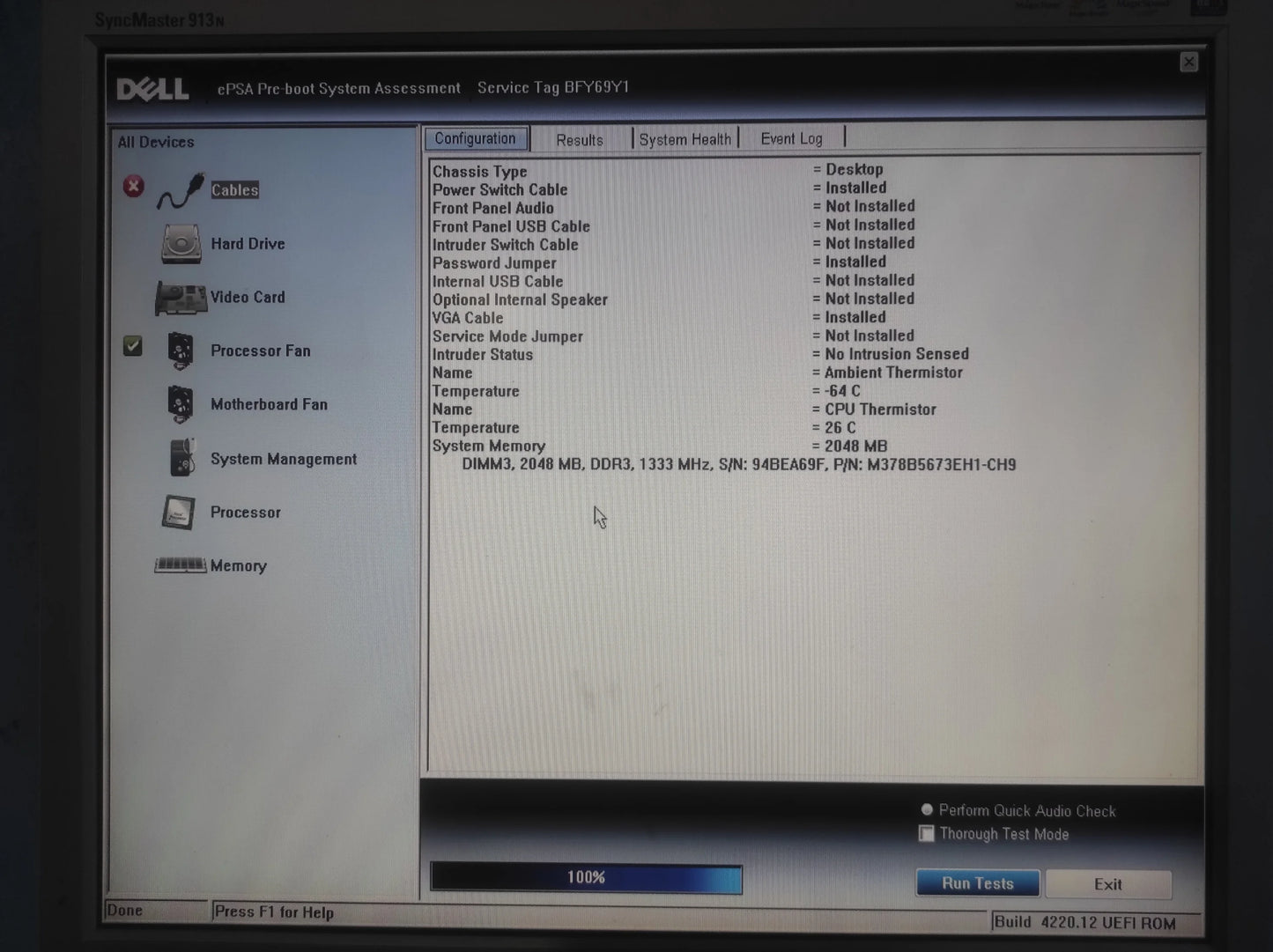Viewport: 1273px width, 952px height.
Task: Select the Memory module icon
Action: tap(181, 565)
